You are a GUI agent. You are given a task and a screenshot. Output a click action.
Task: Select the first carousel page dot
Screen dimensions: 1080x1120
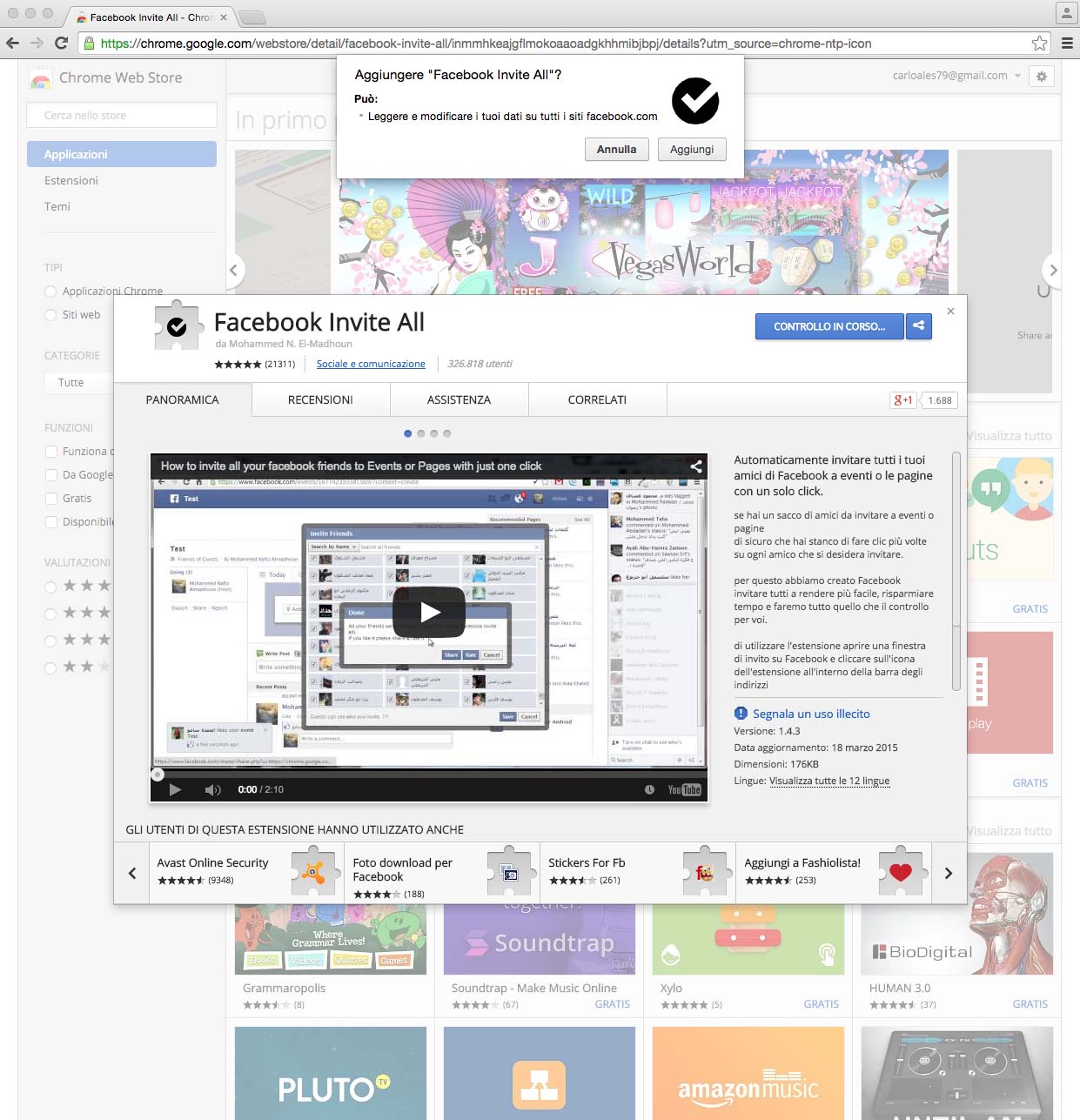point(408,433)
